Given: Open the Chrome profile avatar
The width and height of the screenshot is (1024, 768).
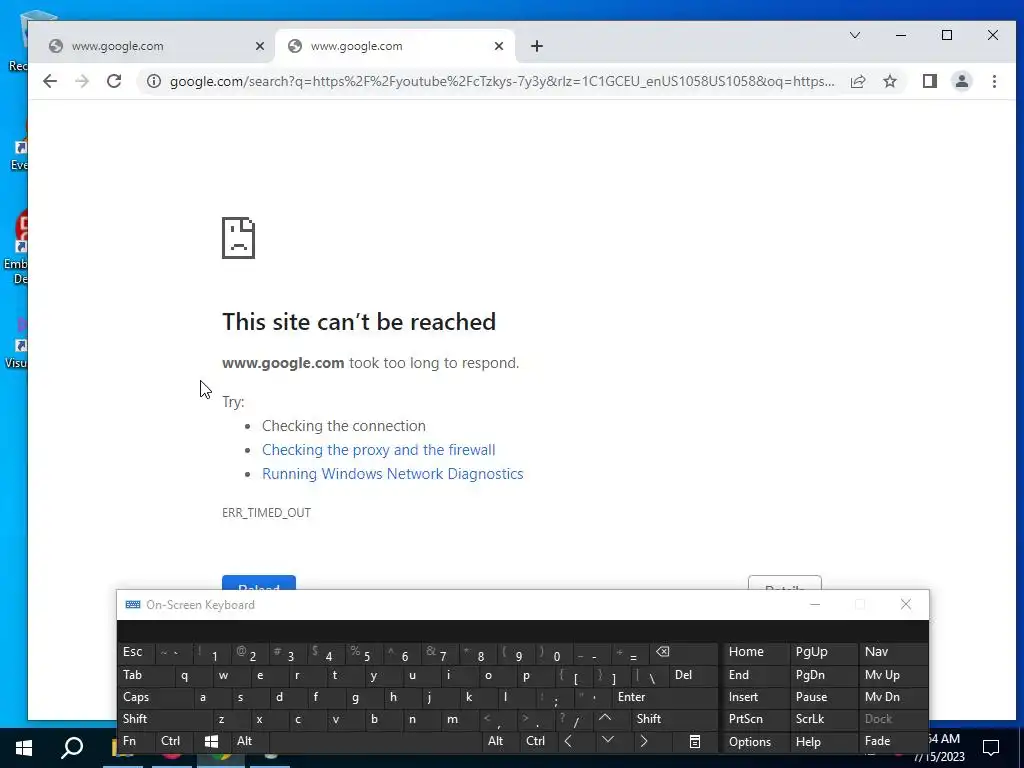Looking at the screenshot, I should coord(962,81).
